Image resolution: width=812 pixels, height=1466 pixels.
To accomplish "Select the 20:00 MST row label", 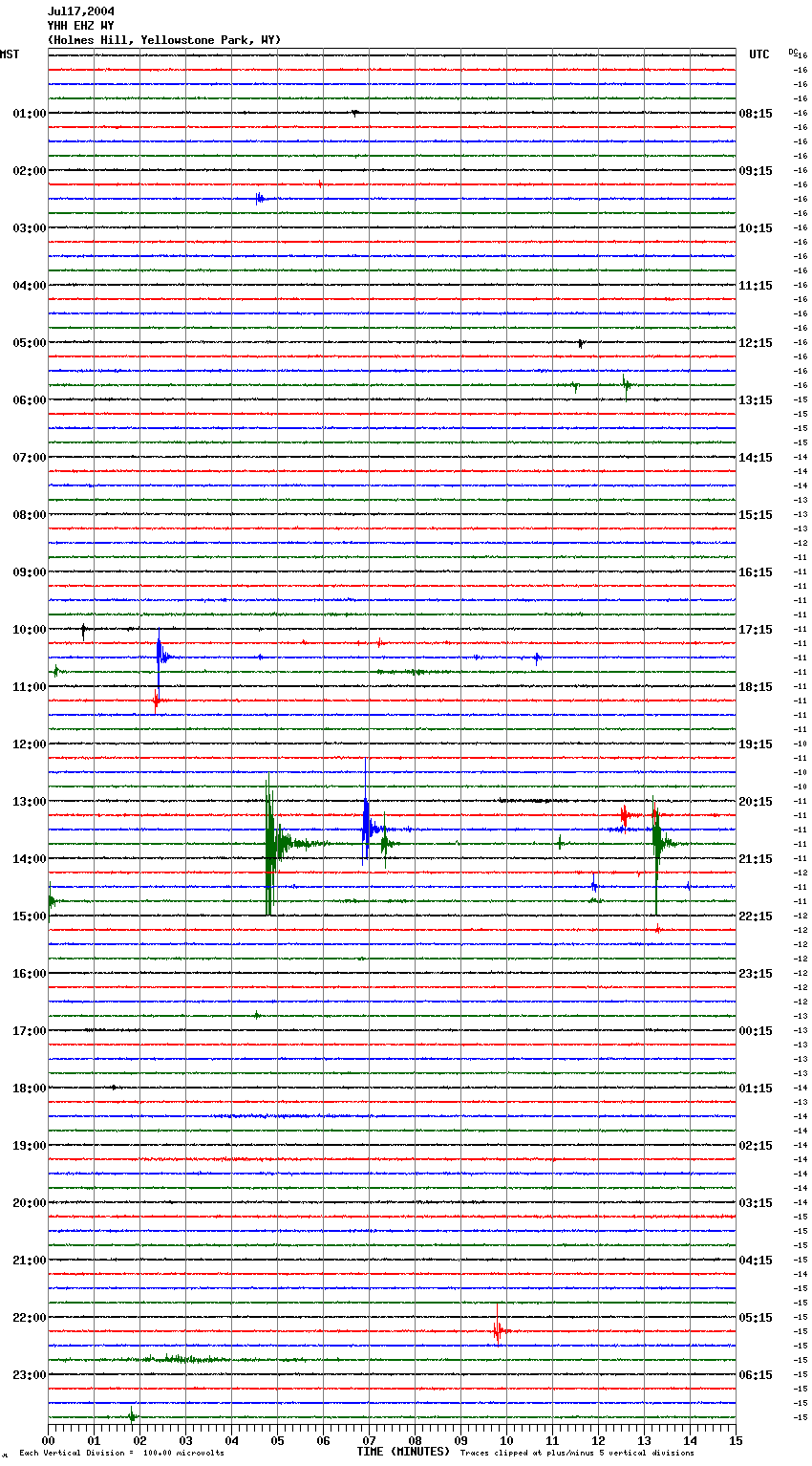I will click(30, 1203).
